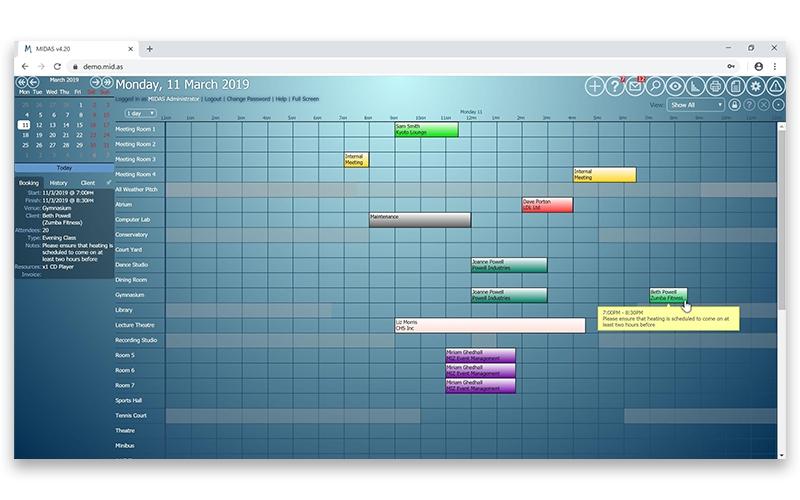
Task: Open Chrome profile account icon
Action: coord(759,66)
